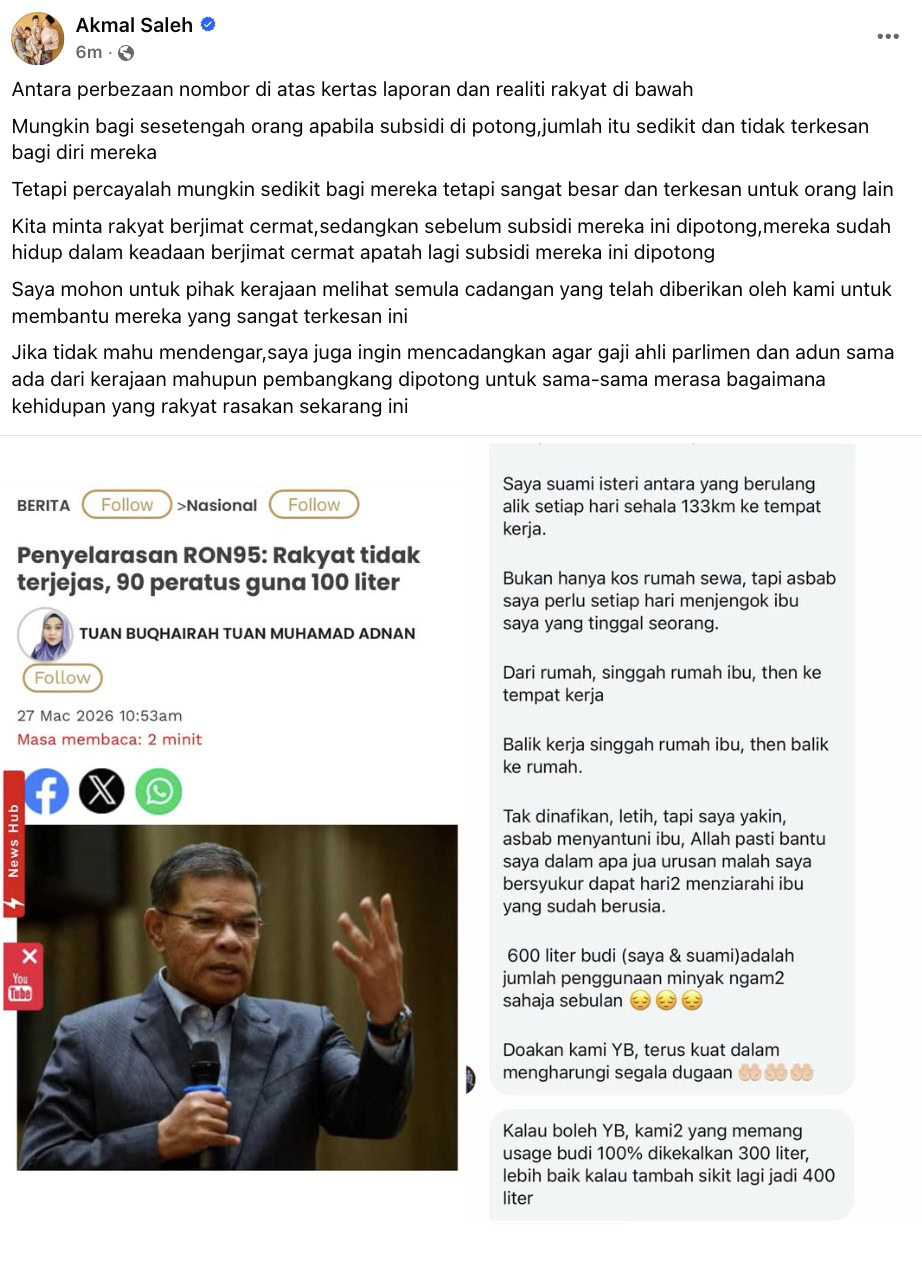Open the Nasional breadcrumb link
This screenshot has height=1264, width=922.
(217, 505)
